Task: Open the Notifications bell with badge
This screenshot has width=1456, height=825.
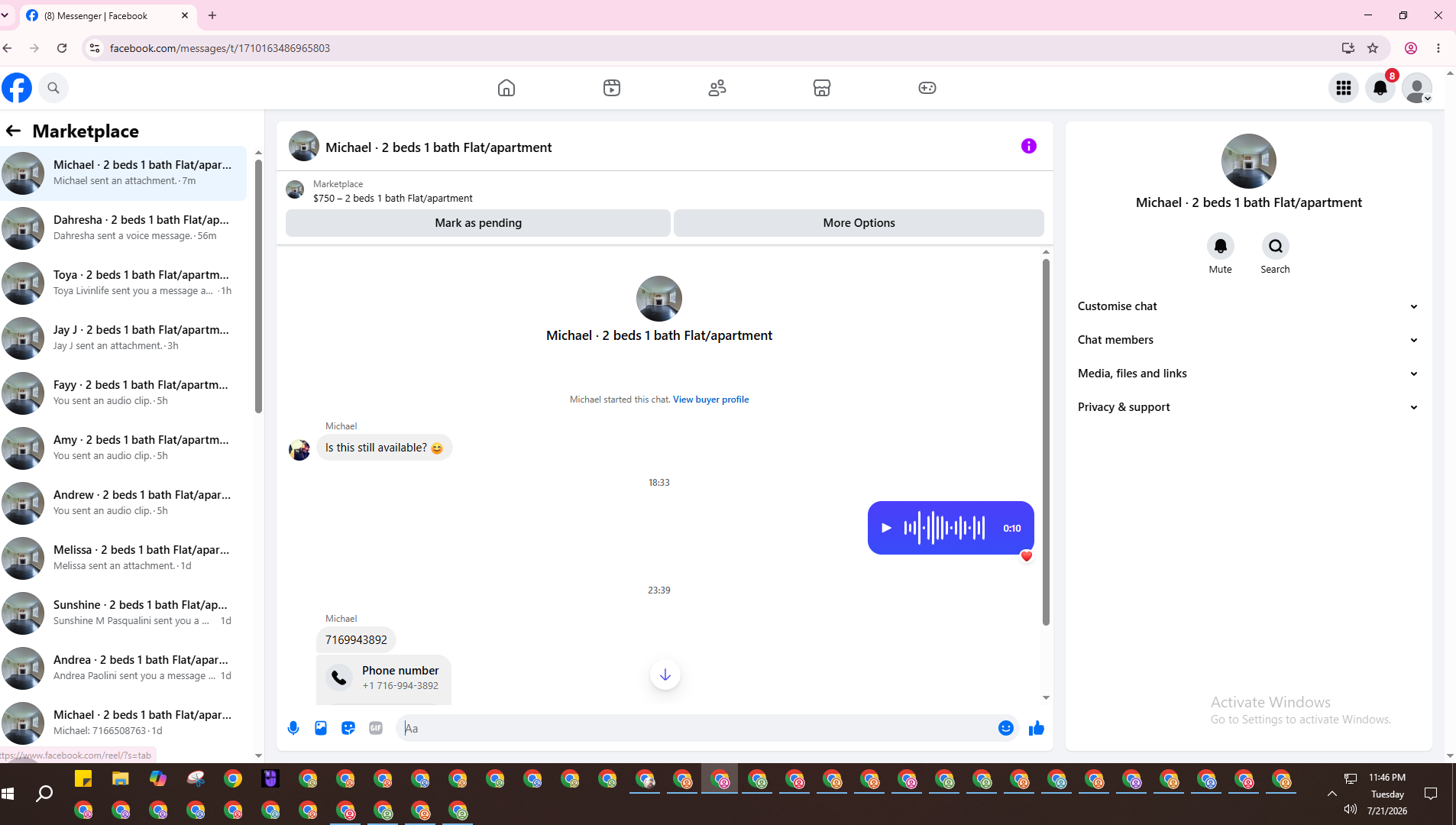Action: point(1380,88)
